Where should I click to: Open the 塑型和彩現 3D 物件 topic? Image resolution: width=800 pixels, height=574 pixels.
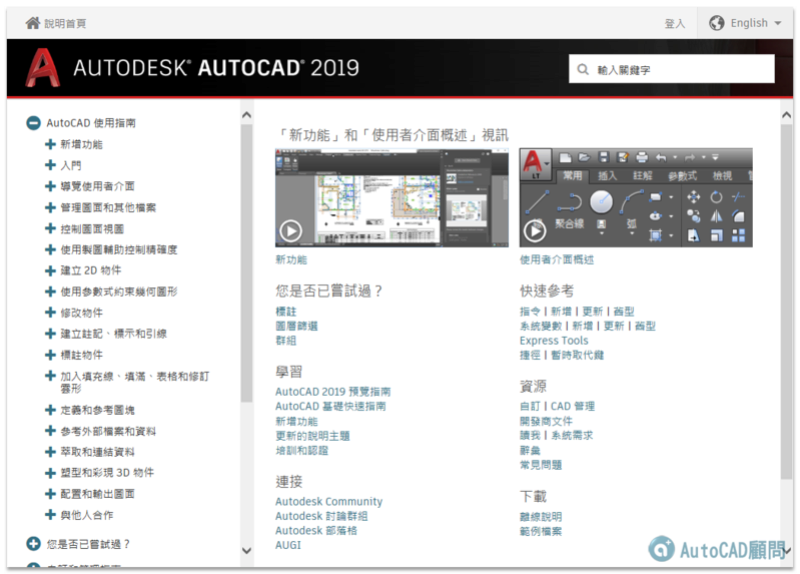(x=107, y=473)
